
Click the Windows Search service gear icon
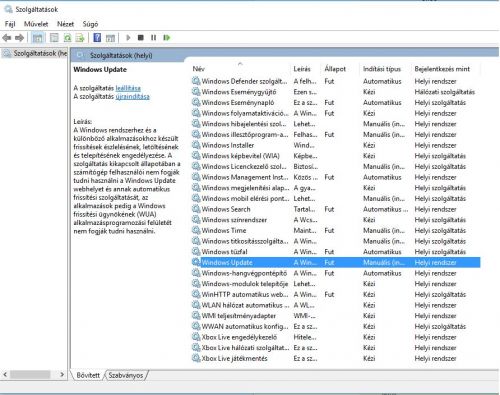[x=196, y=209]
